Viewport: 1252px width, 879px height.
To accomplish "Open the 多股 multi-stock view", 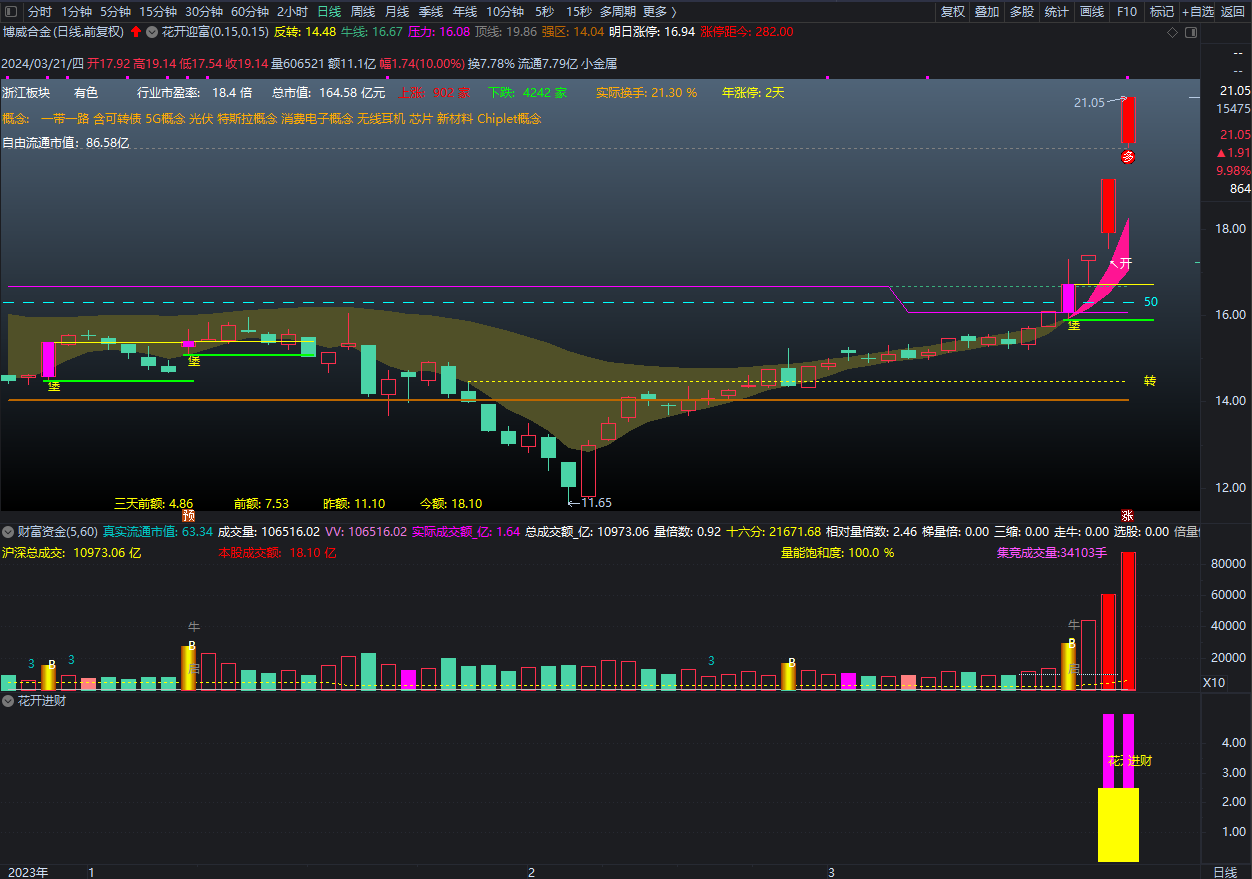I will [x=1022, y=12].
